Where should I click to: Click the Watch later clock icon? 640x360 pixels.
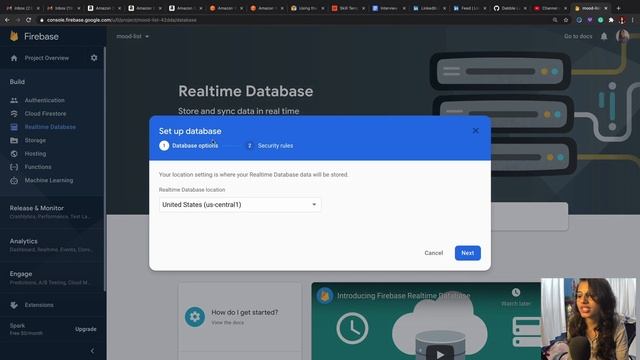tap(516, 292)
